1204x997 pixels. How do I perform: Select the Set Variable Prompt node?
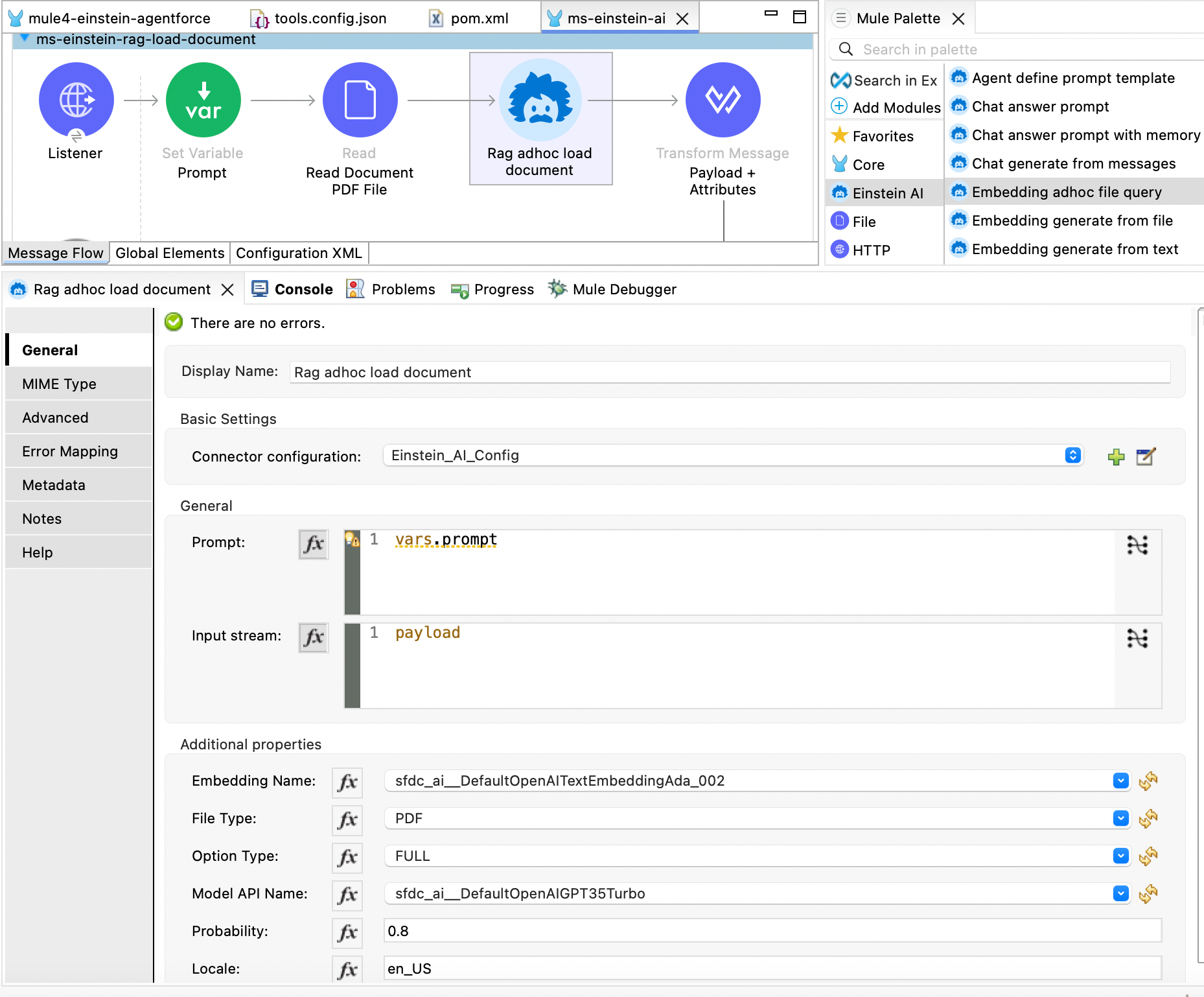tap(203, 100)
